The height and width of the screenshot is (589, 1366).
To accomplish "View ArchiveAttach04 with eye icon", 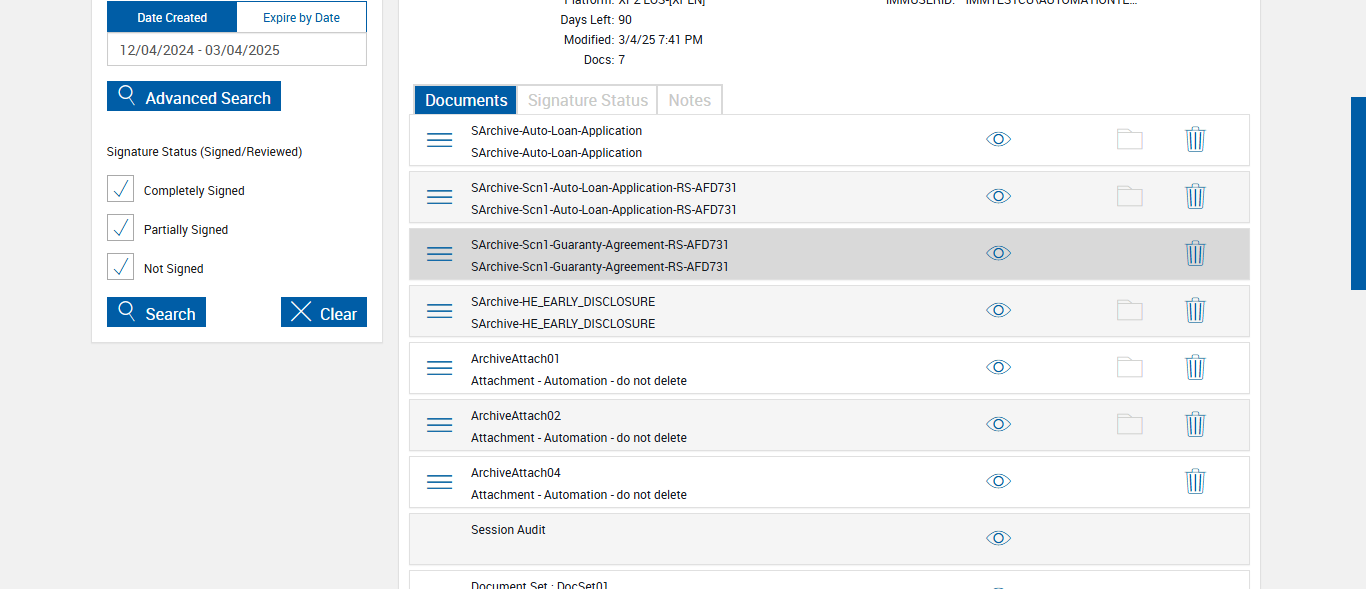I will tap(998, 481).
